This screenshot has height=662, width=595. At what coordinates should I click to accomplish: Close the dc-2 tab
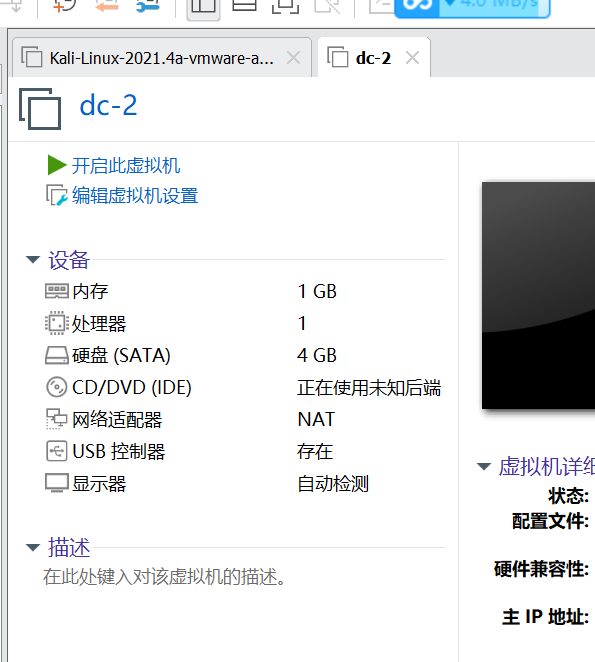pyautogui.click(x=412, y=57)
